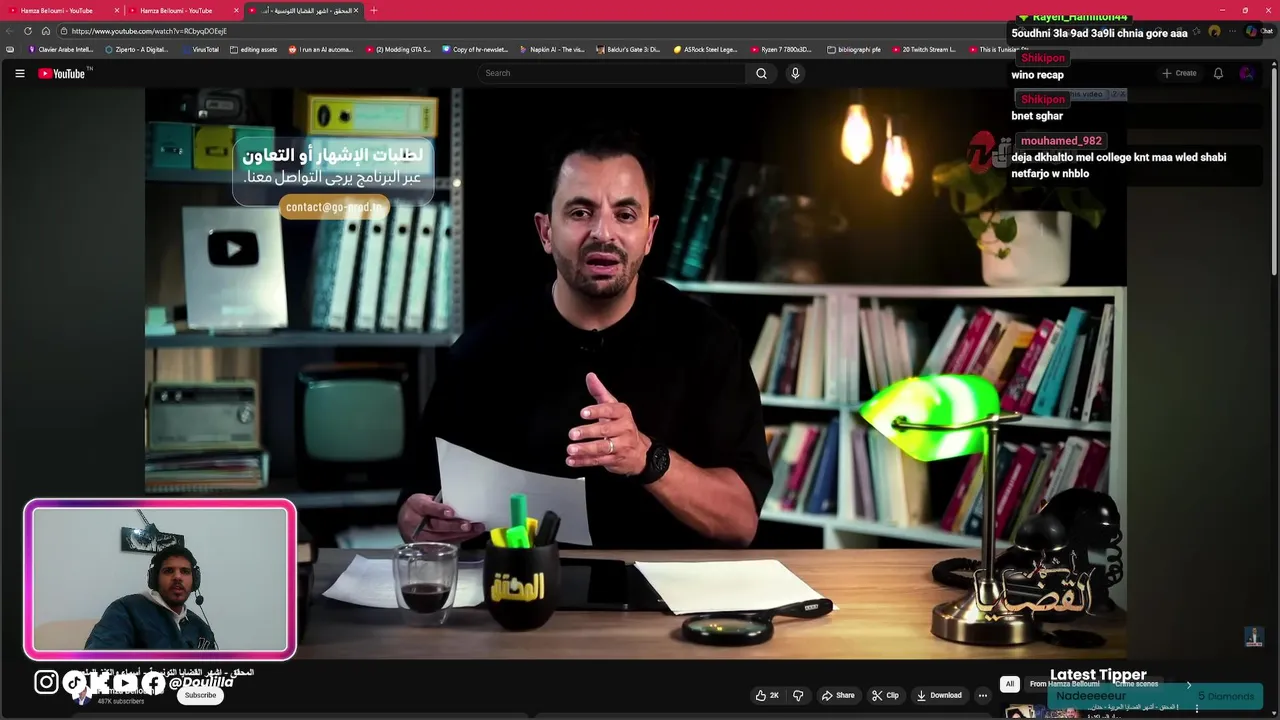Image resolution: width=1280 pixels, height=720 pixels.
Task: Like the video with thumbs up
Action: (767, 695)
